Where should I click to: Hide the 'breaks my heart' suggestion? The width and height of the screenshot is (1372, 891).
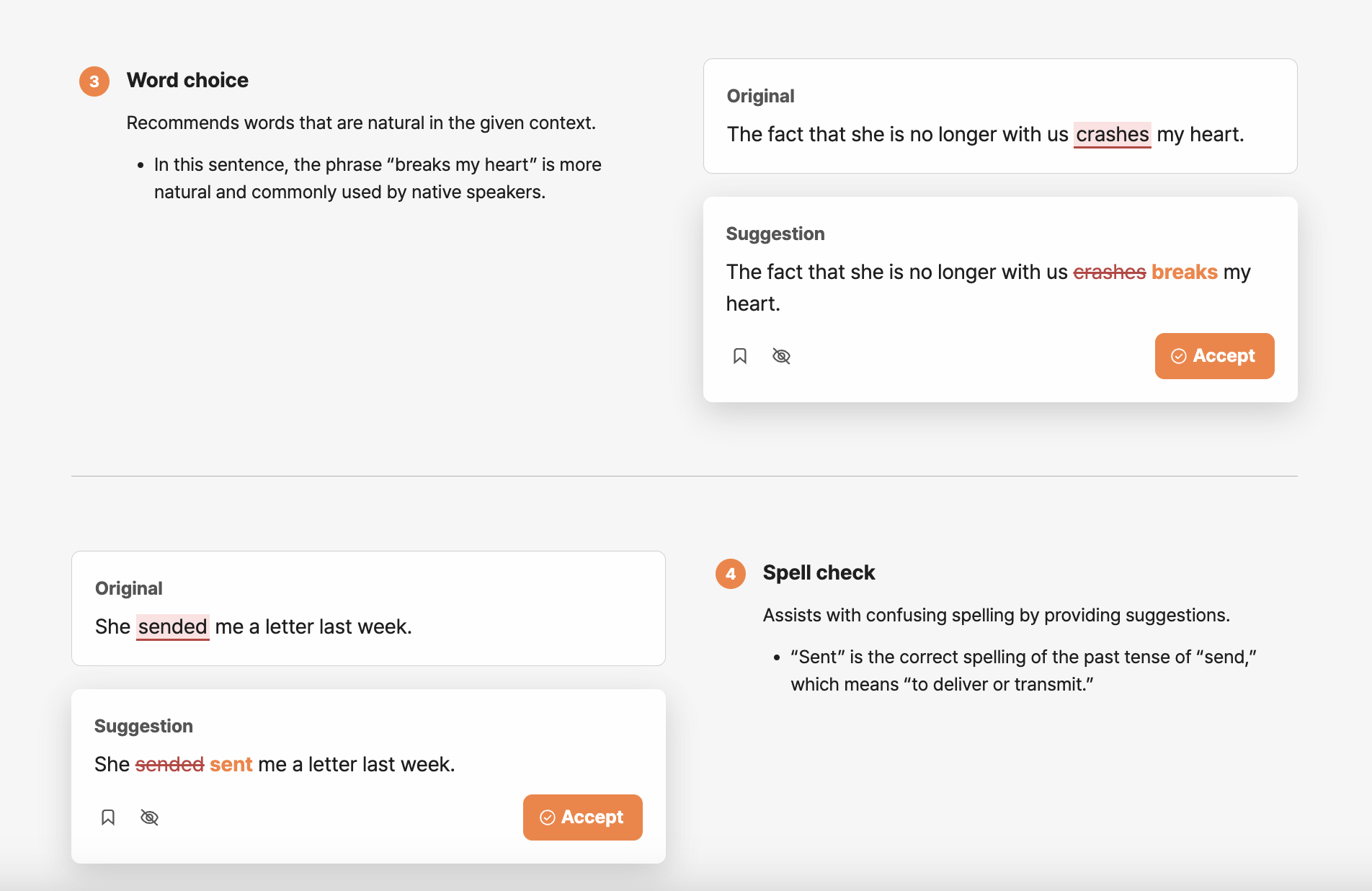781,356
